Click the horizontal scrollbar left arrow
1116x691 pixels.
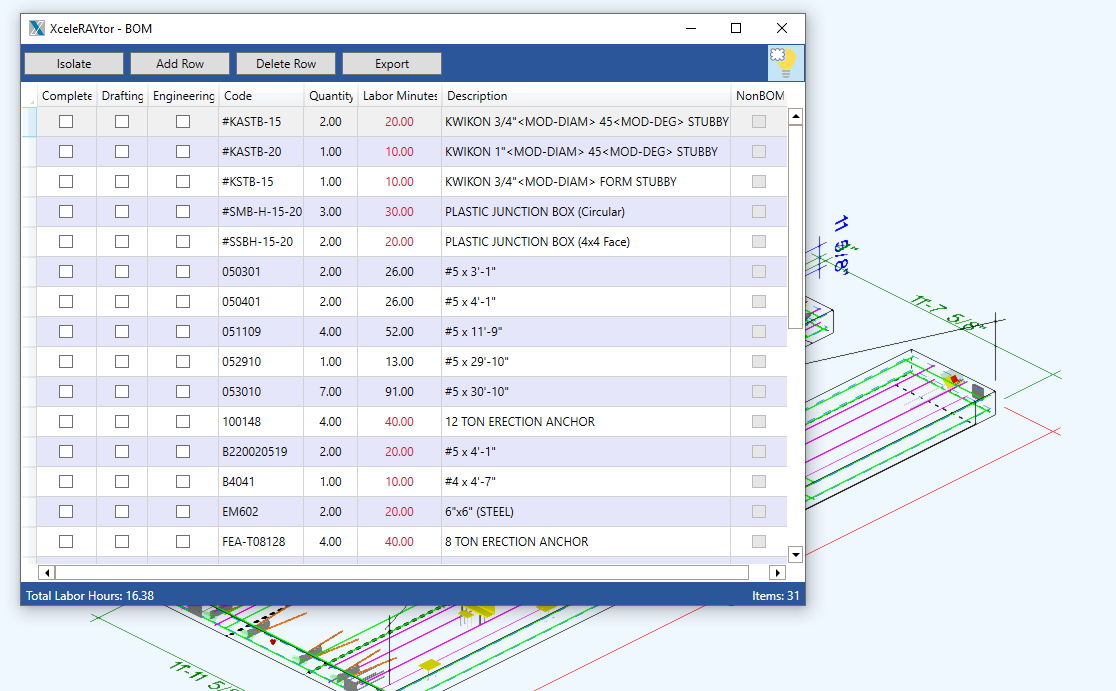pyautogui.click(x=46, y=573)
